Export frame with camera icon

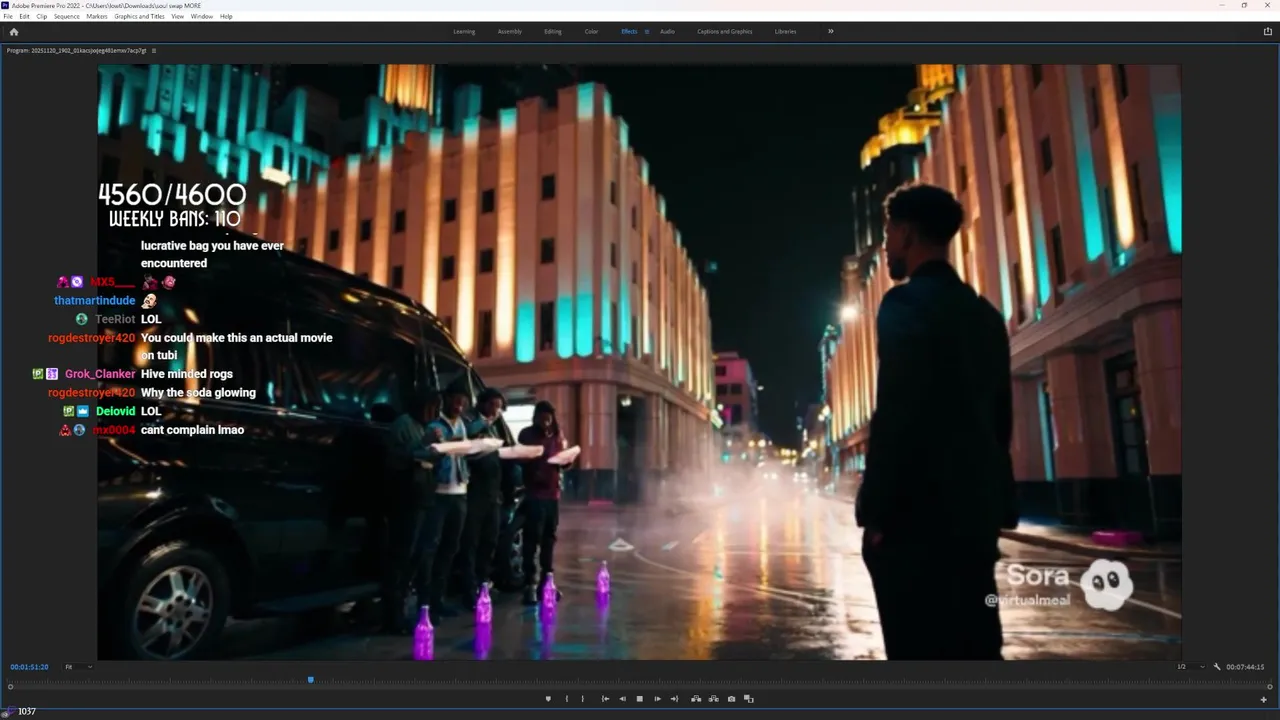[x=731, y=699]
